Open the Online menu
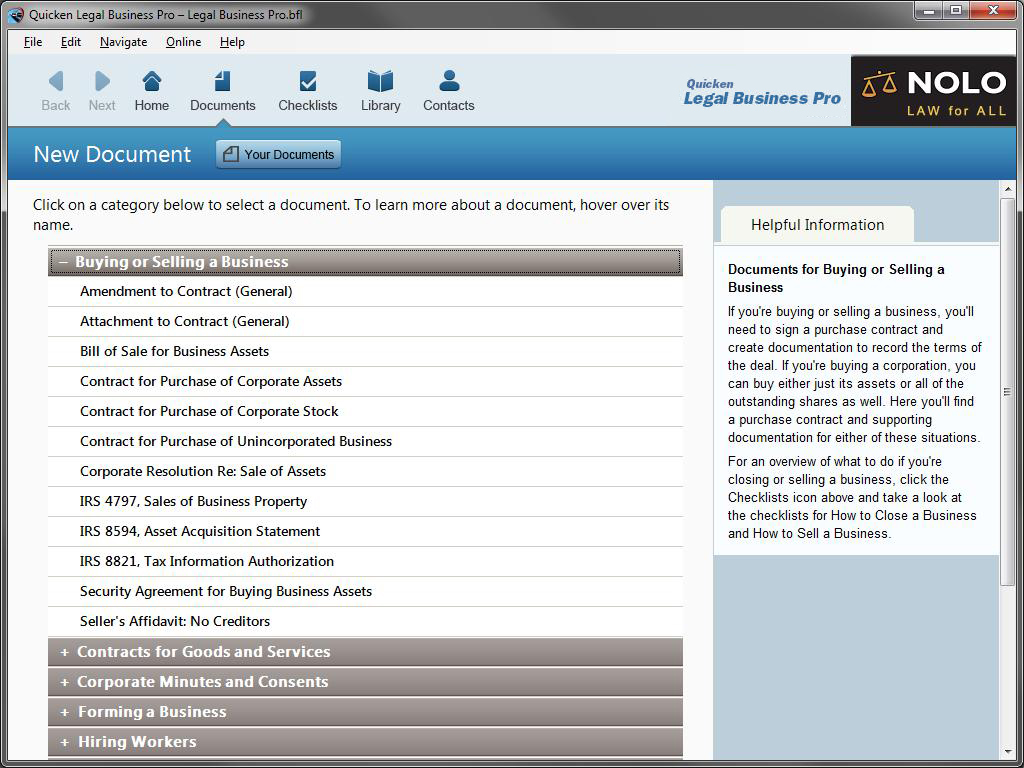This screenshot has height=768, width=1024. click(x=183, y=42)
